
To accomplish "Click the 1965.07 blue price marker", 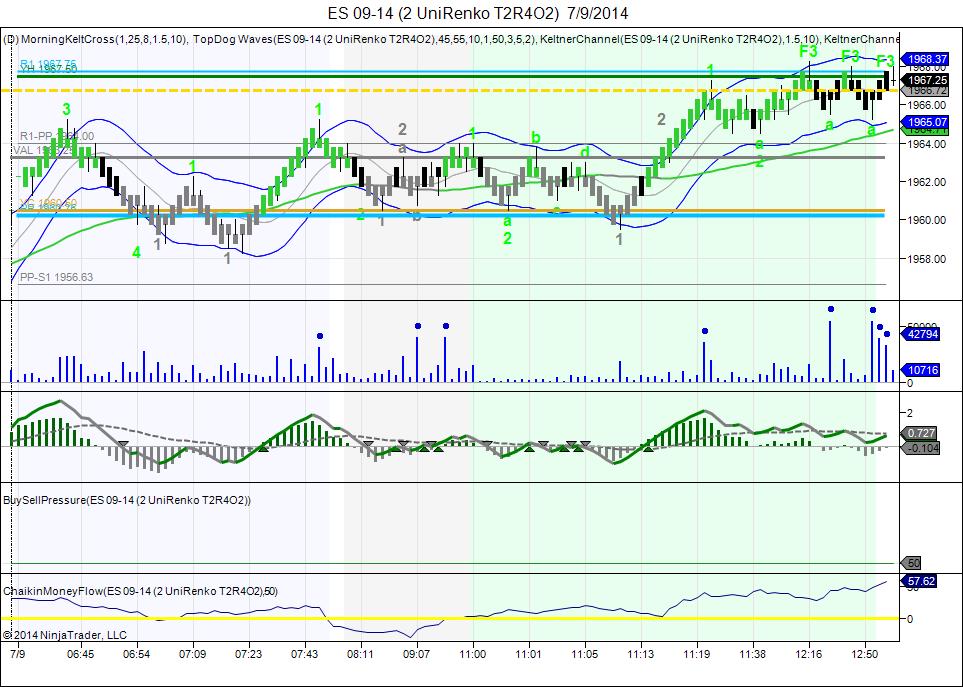I will coord(924,122).
